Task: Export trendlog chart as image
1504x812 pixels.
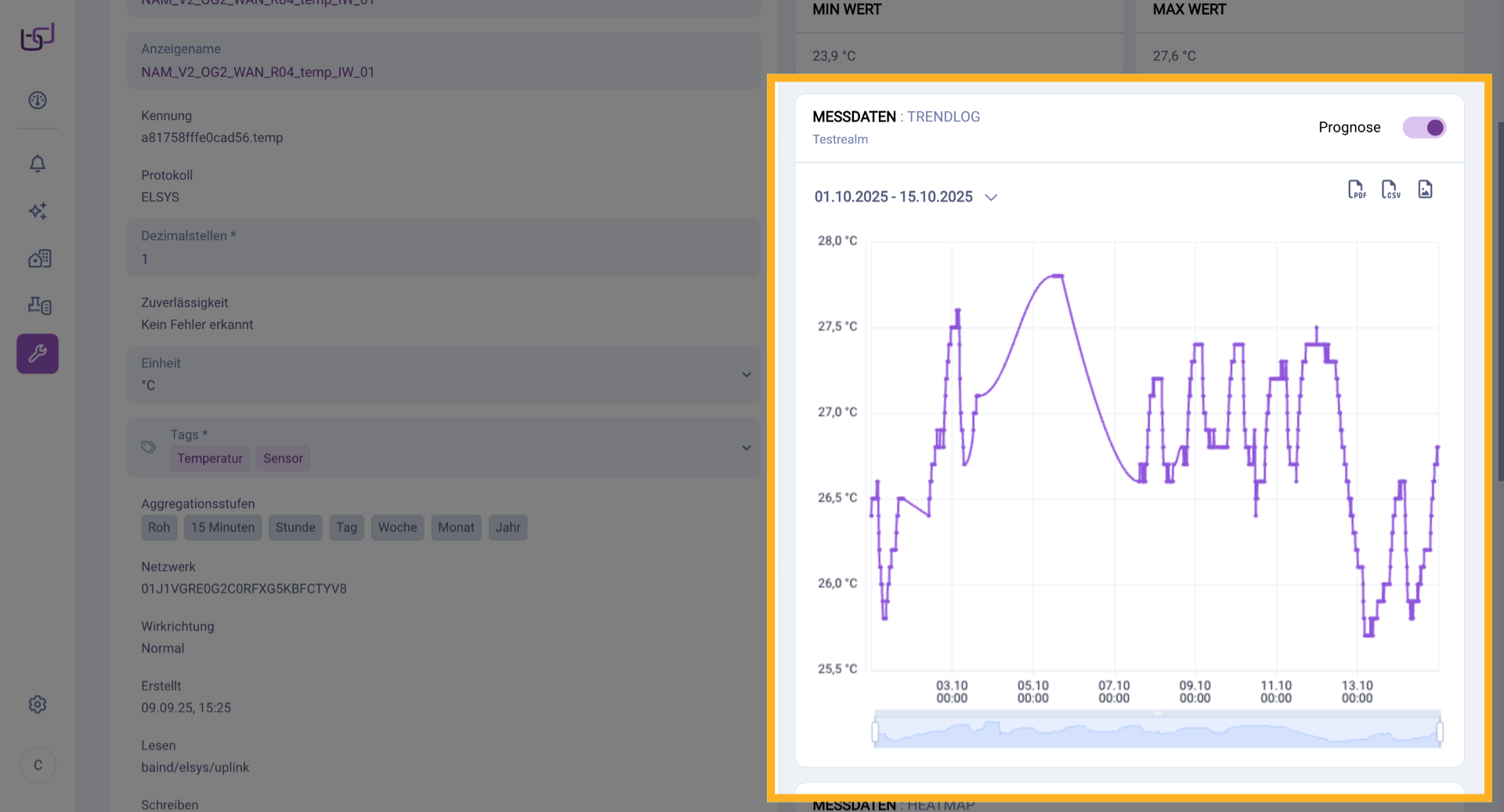Action: (x=1425, y=189)
